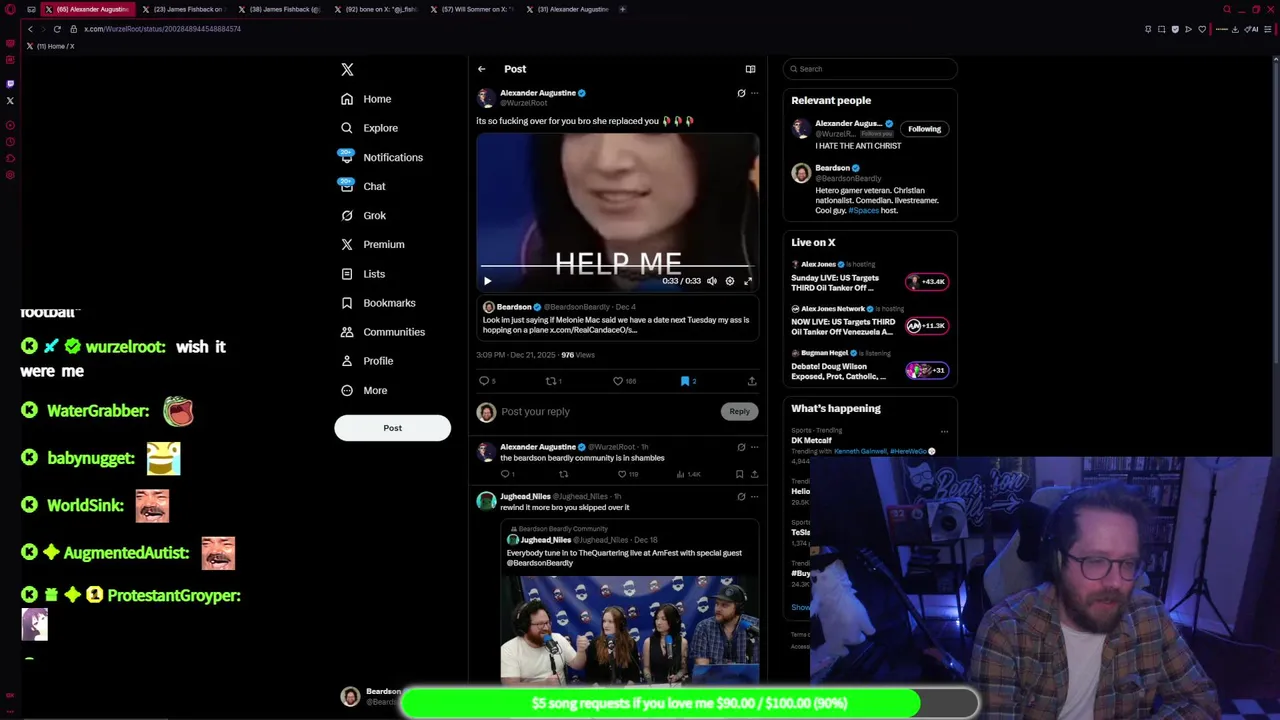Image resolution: width=1280 pixels, height=720 pixels.
Task: Click the Grok icon on Jughead_Niles's reply
Action: 741,496
